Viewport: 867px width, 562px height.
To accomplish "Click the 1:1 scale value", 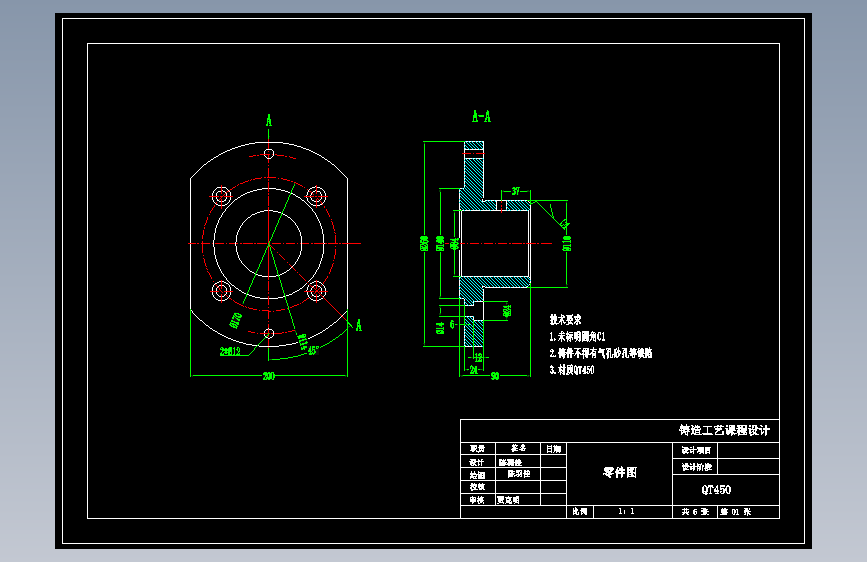I will 626,512.
